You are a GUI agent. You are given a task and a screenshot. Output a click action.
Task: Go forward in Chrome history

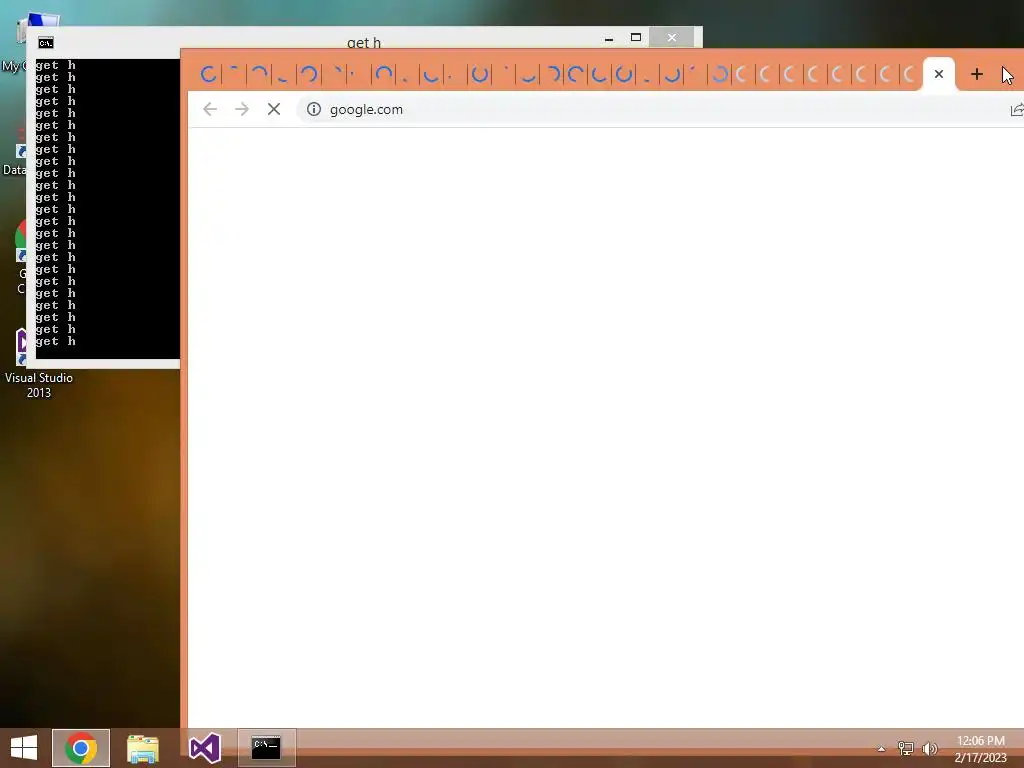click(242, 109)
